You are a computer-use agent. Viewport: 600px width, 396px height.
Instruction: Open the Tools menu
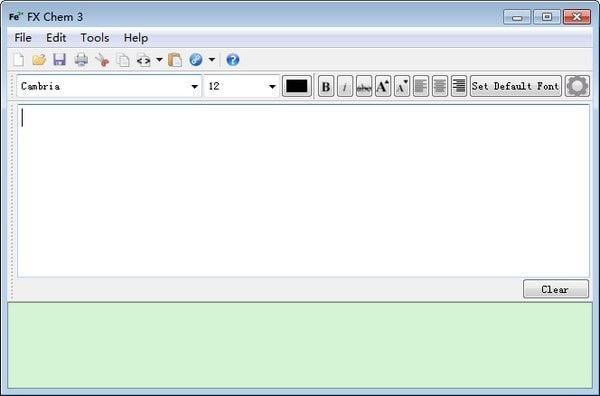pyautogui.click(x=95, y=38)
